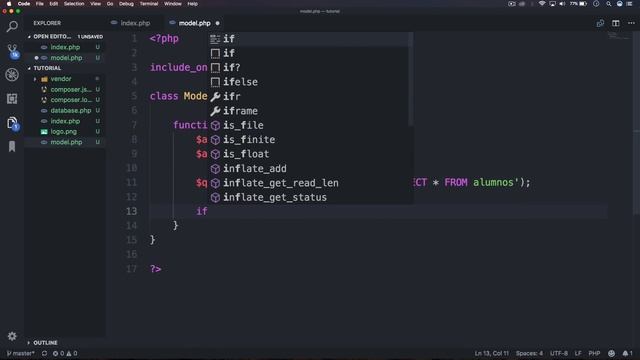Viewport: 640px width, 360px height.
Task: Click the feedback smiley in status bar
Action: point(611,353)
